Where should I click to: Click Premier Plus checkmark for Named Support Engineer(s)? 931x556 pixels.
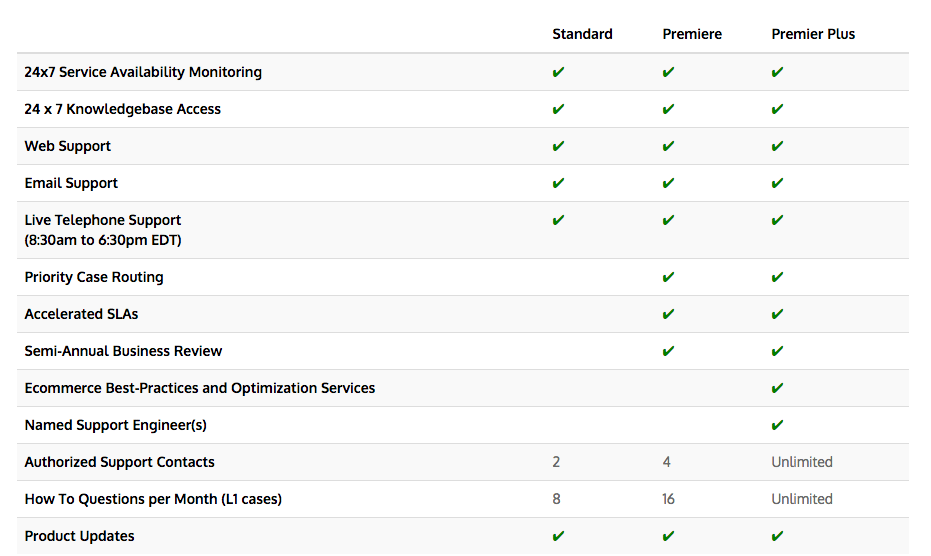[777, 425]
